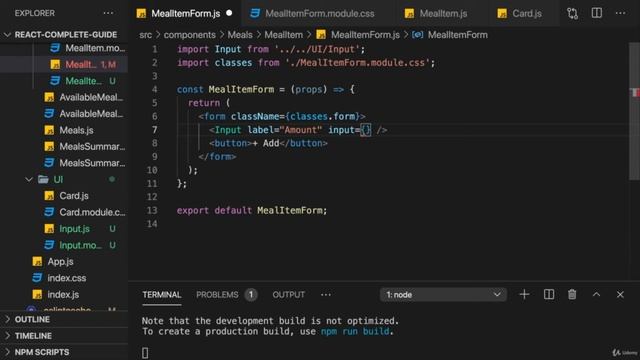
Task: Open MealsSummar... JS file
Action: pos(64,147)
